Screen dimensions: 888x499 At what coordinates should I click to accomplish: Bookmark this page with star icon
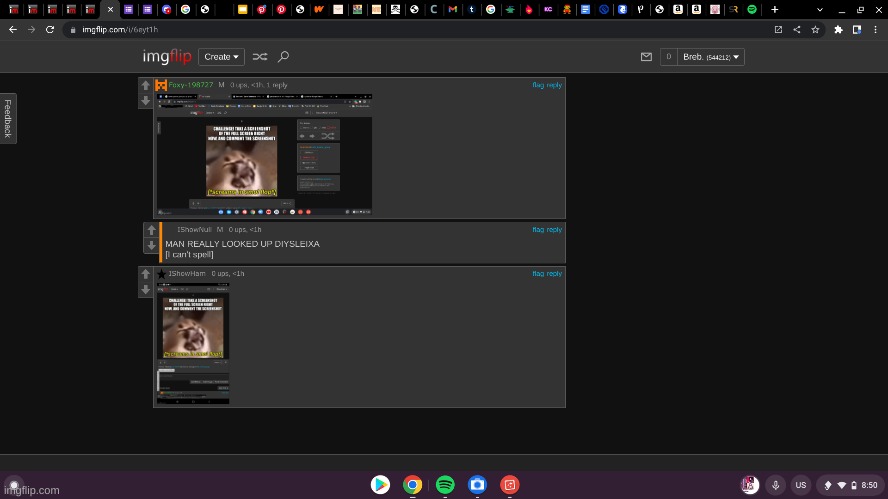pyautogui.click(x=816, y=30)
